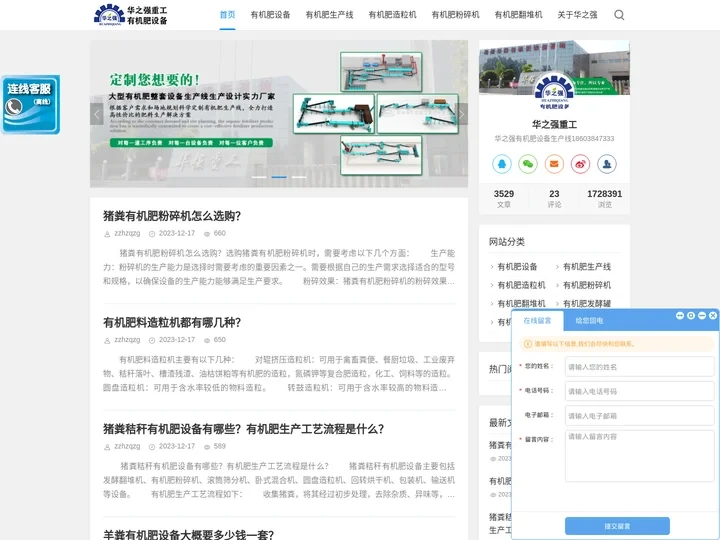Click the QQ penguin contact icon
The image size is (720, 540).
coord(501,164)
